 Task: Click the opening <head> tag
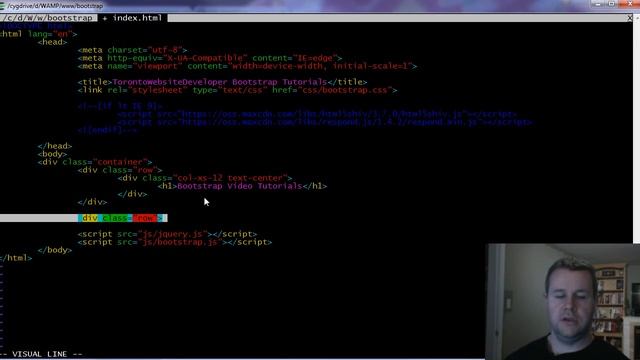52,42
